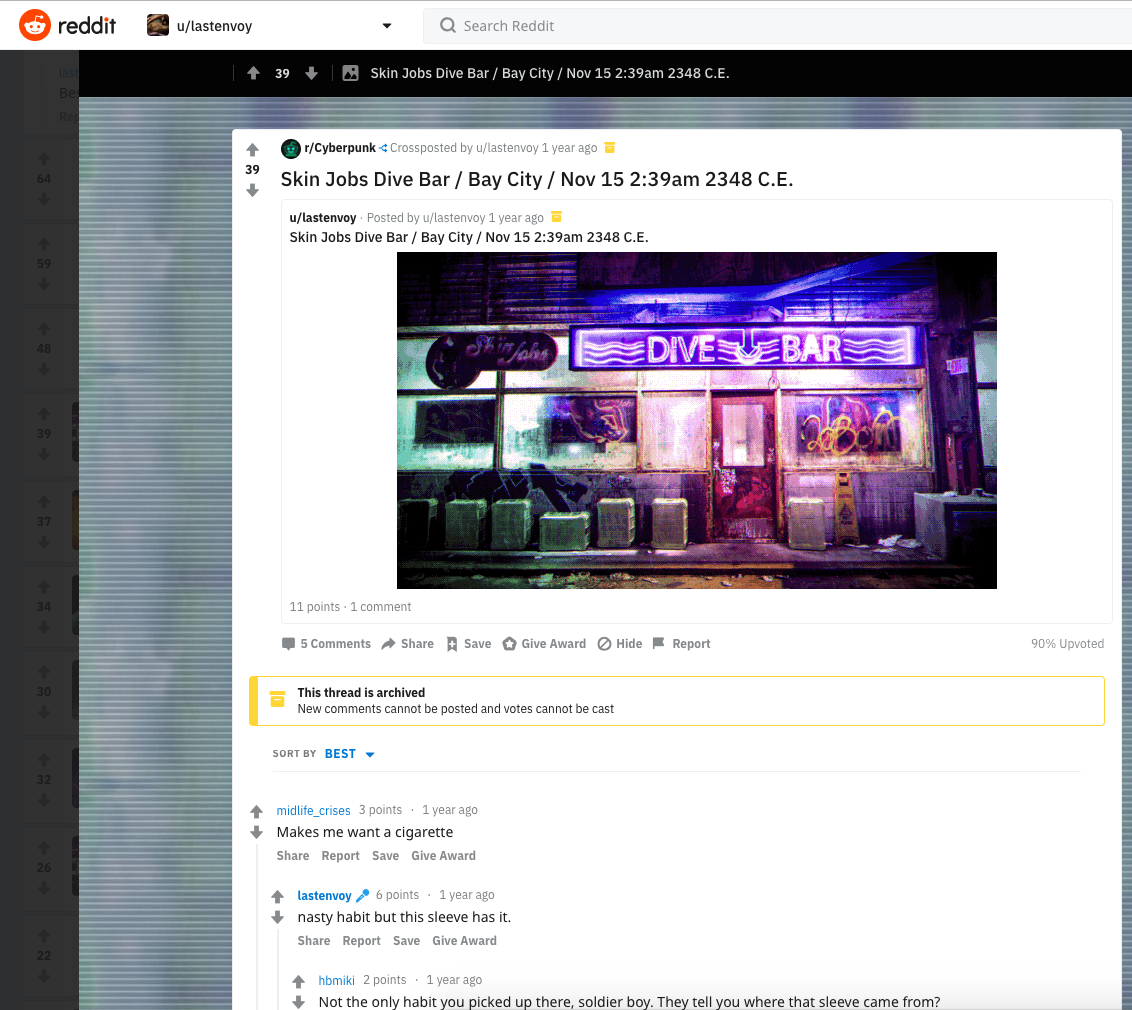
Task: Upvote post in the black header bar
Action: [x=253, y=73]
